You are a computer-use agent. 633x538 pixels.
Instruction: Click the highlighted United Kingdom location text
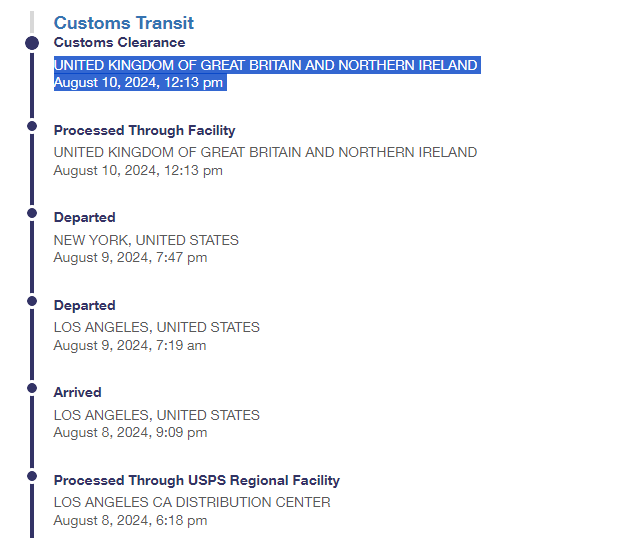coord(265,65)
